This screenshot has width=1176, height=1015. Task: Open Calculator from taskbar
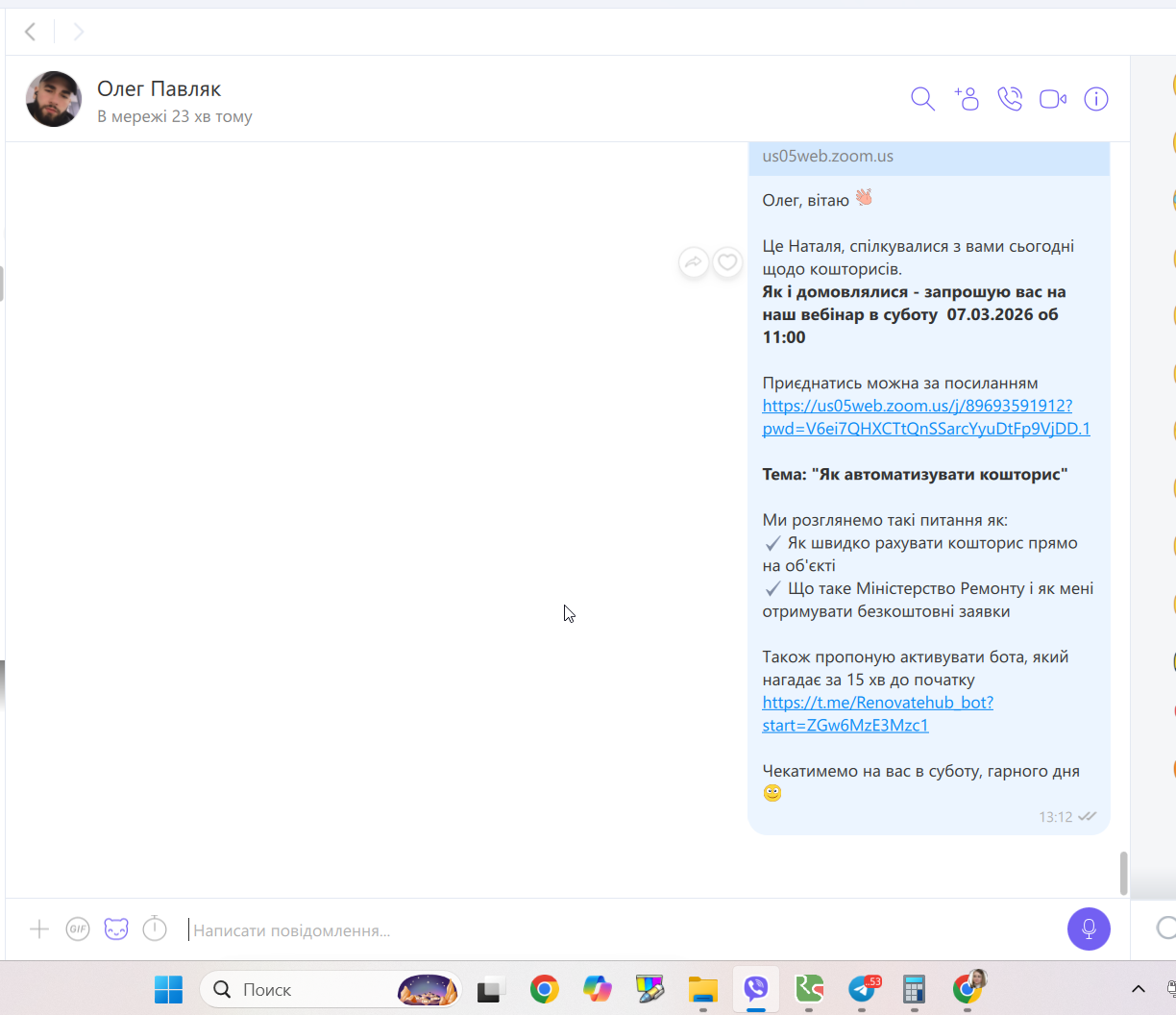point(915,989)
